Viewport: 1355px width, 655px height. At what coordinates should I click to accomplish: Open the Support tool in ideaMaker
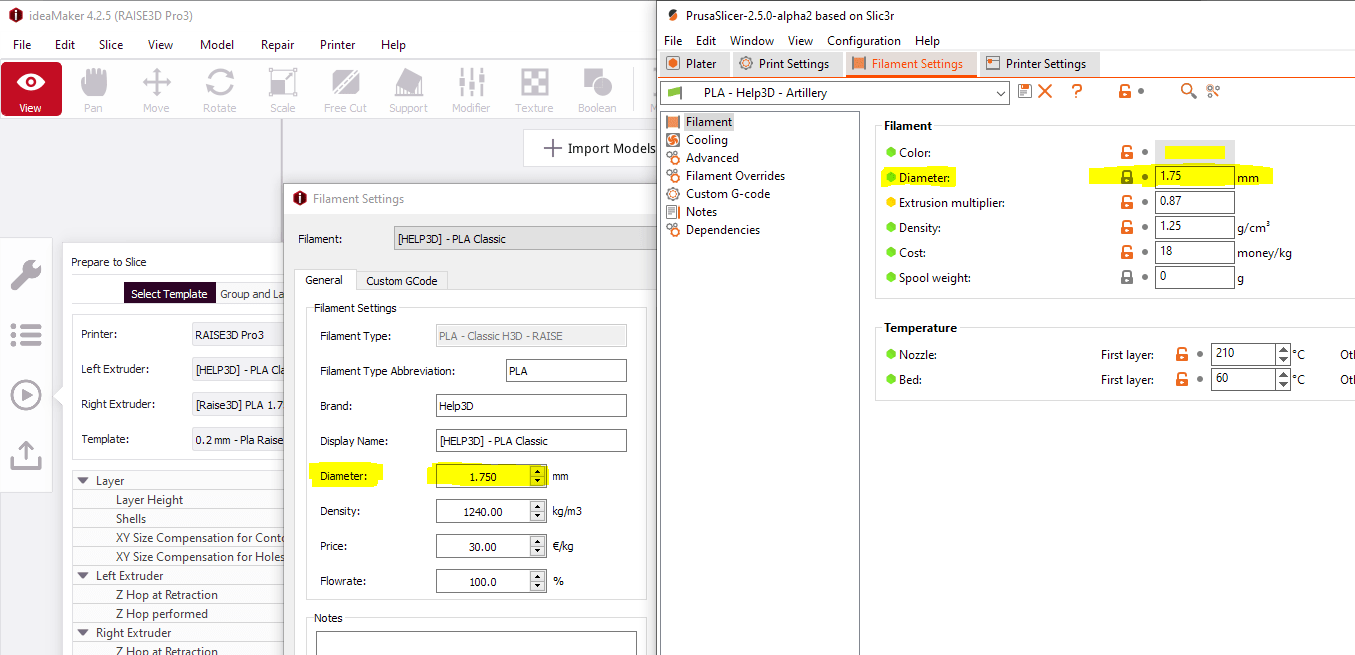point(408,89)
